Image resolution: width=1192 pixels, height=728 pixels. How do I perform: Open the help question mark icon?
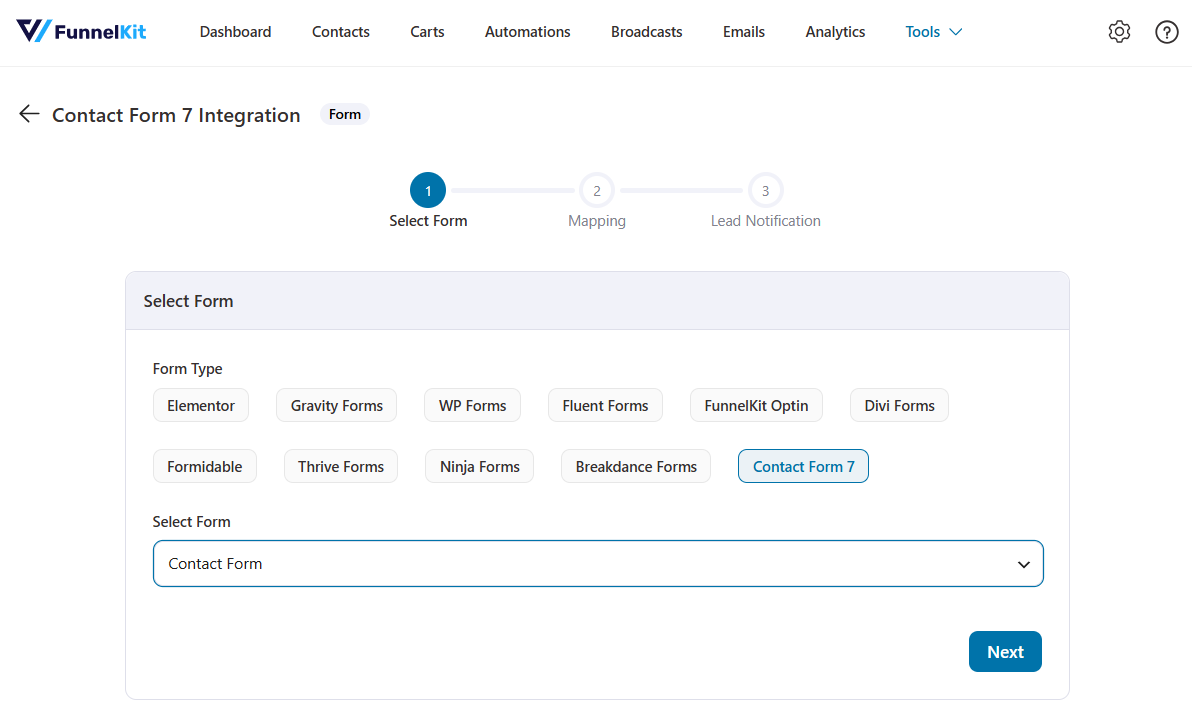[x=1166, y=32]
